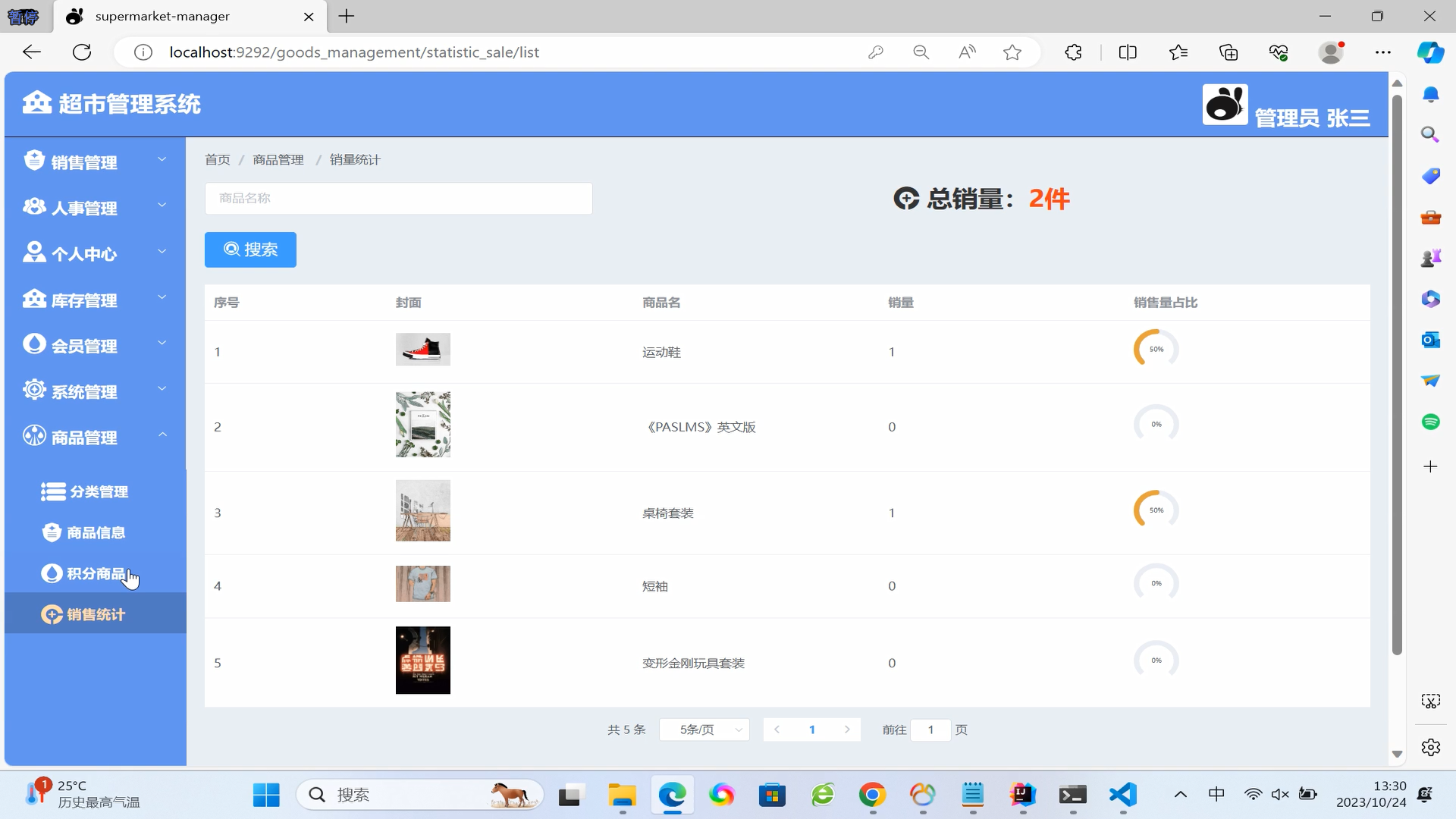Click the 库存管理 inventory icon
1456x819 pixels.
(x=34, y=298)
